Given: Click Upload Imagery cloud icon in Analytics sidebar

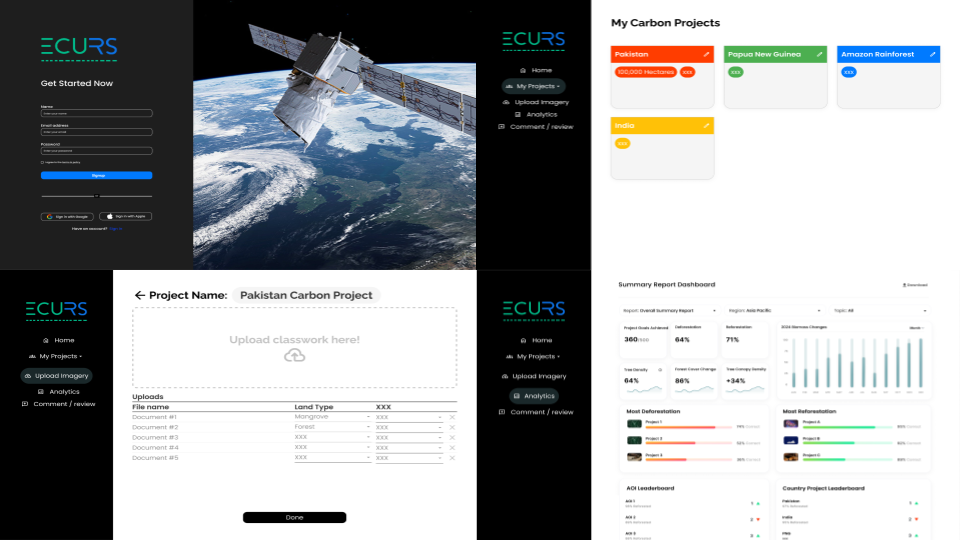Looking at the screenshot, I should point(504,377).
